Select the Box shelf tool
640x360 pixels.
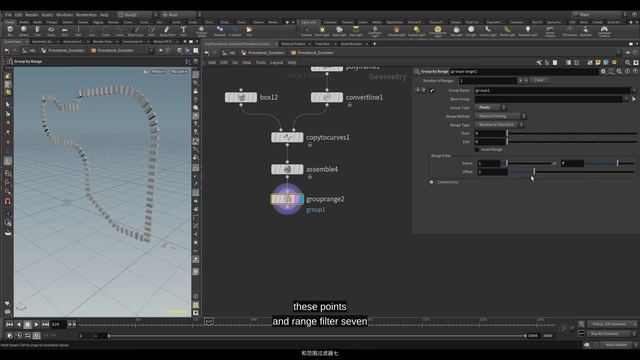point(10,31)
